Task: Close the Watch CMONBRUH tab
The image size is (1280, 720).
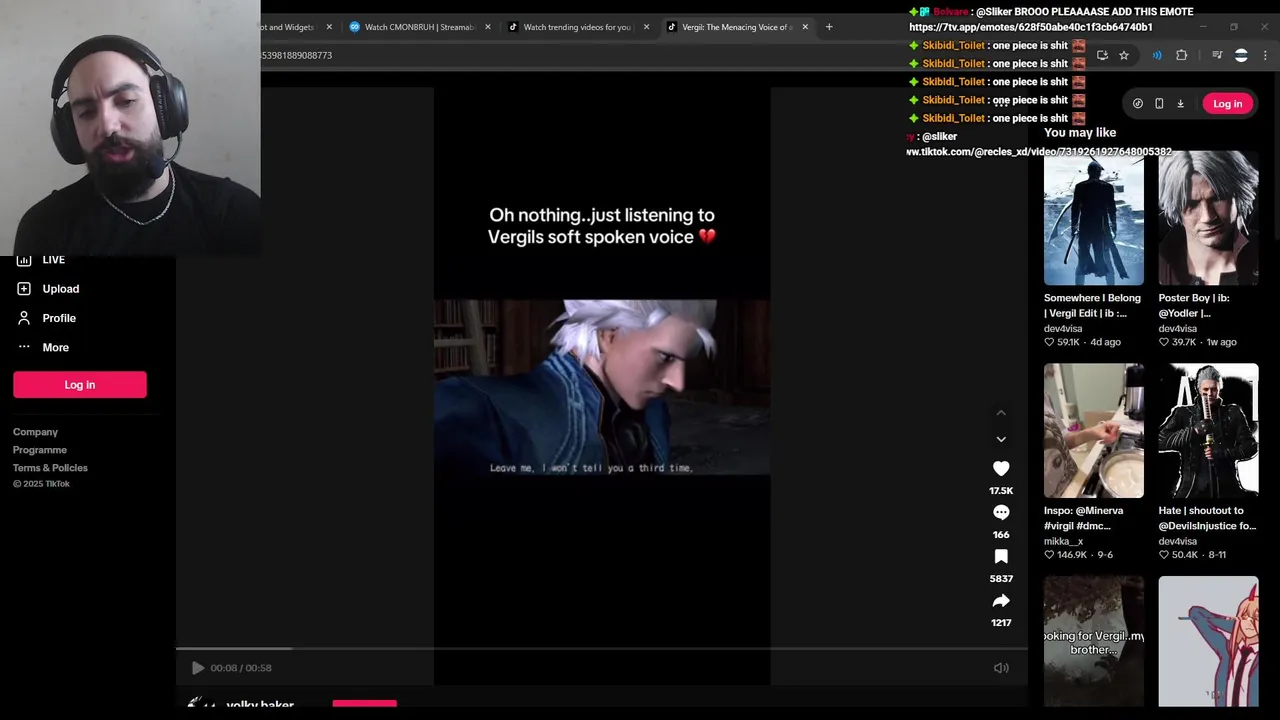Action: tap(488, 27)
